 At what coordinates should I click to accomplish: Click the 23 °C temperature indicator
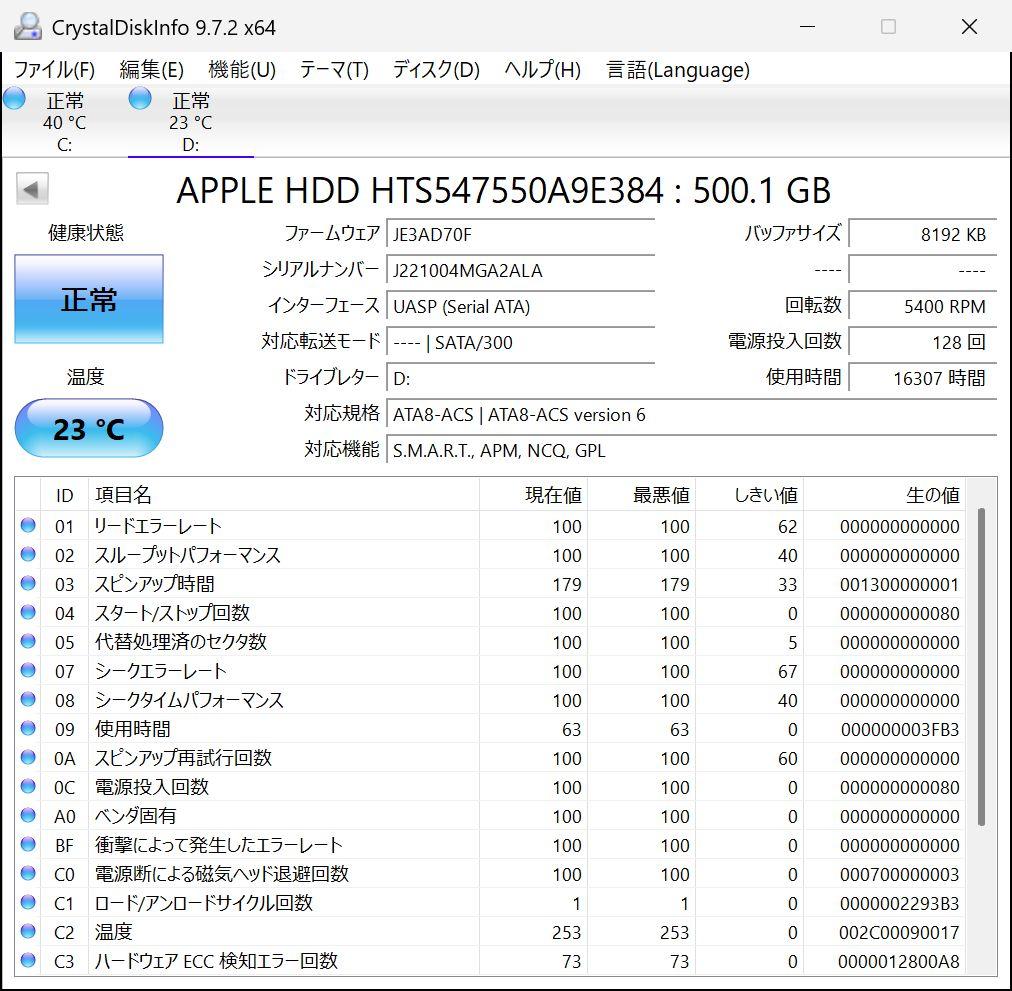(89, 428)
